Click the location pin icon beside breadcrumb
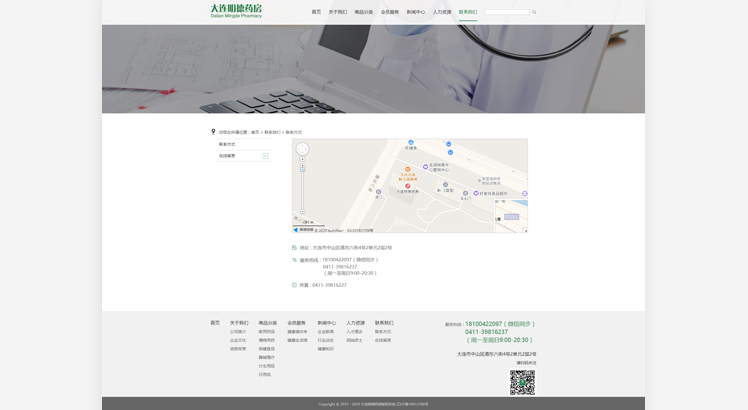This screenshot has height=410, width=748. [213, 132]
